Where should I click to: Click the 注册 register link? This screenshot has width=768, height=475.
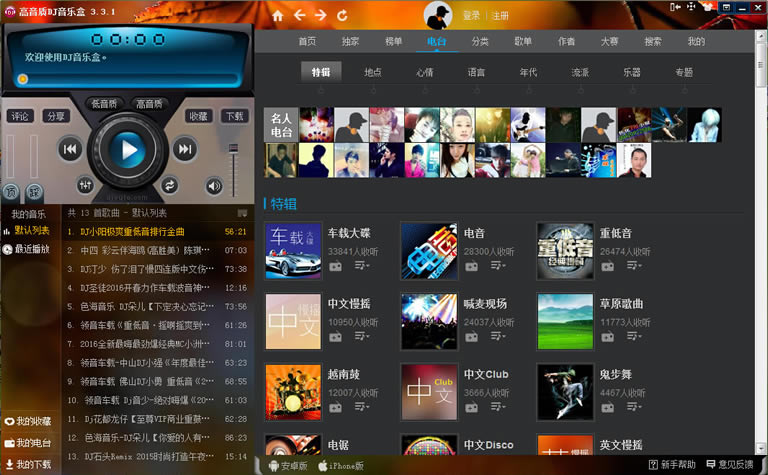(500, 16)
